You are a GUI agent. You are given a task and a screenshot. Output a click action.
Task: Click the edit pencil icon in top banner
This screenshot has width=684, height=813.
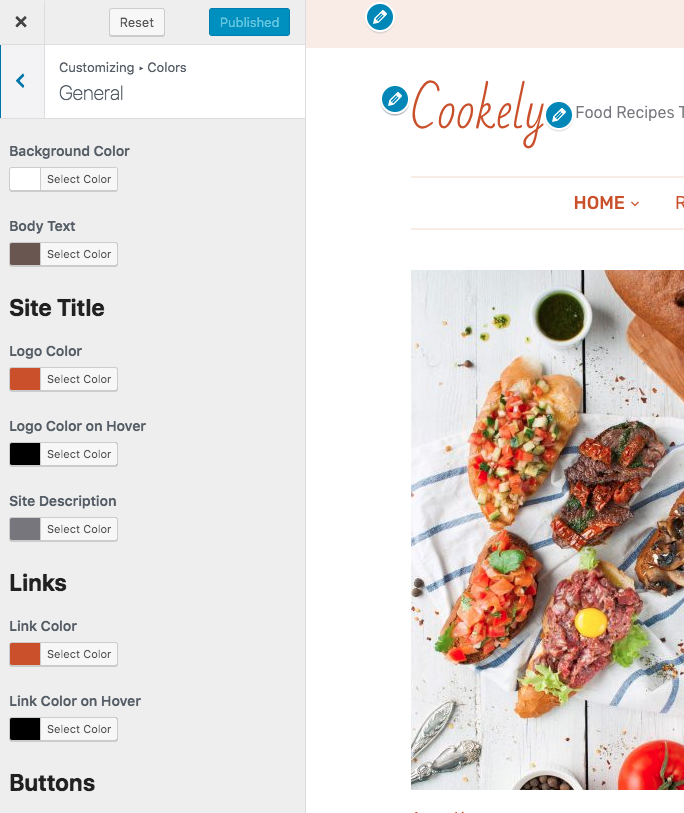[380, 17]
